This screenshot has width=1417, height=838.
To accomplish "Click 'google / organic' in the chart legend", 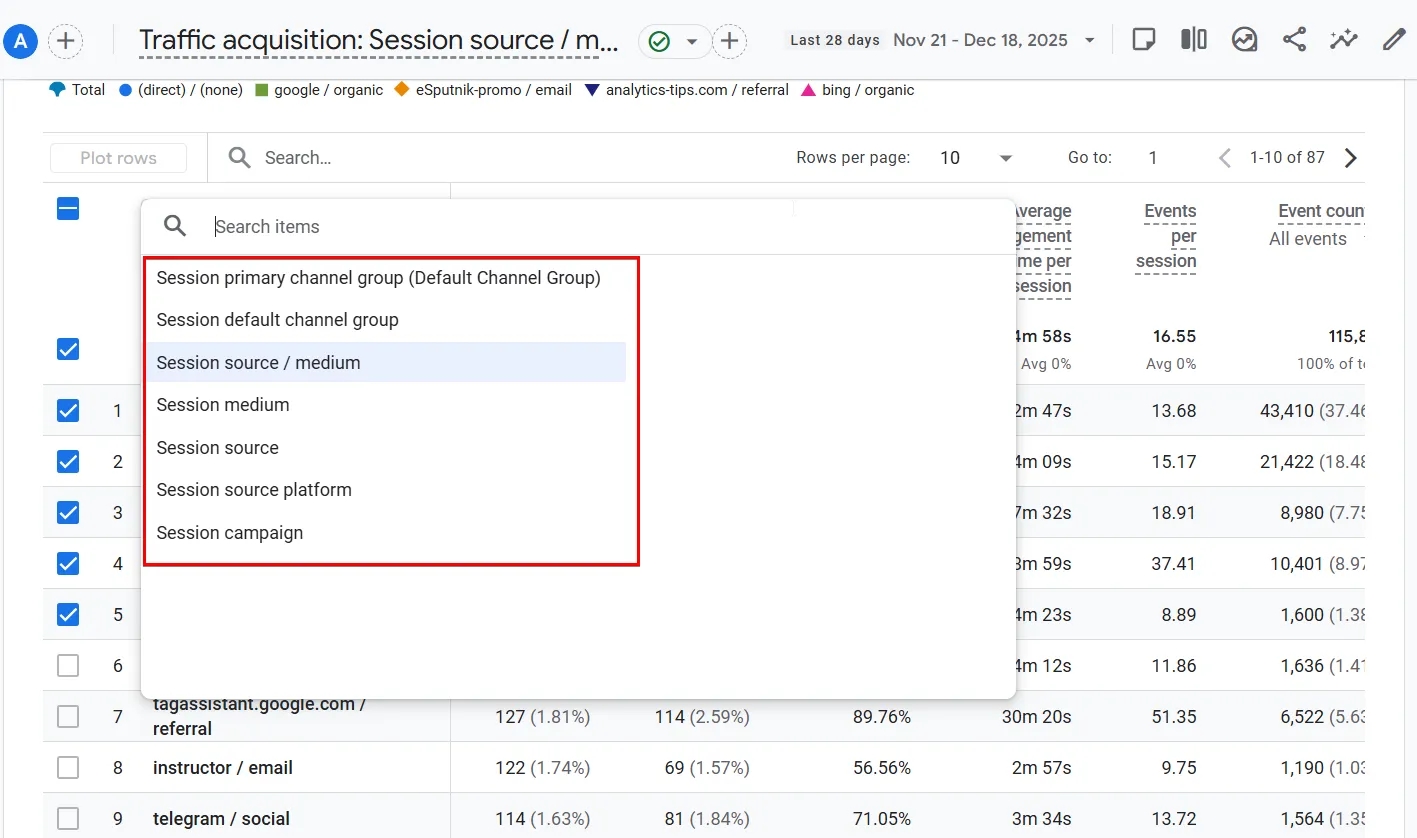I will [x=319, y=90].
